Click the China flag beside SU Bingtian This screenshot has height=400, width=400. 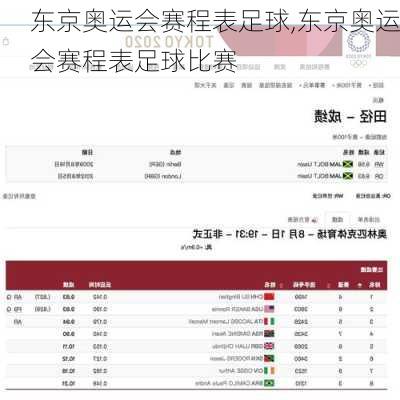pyautogui.click(x=269, y=296)
